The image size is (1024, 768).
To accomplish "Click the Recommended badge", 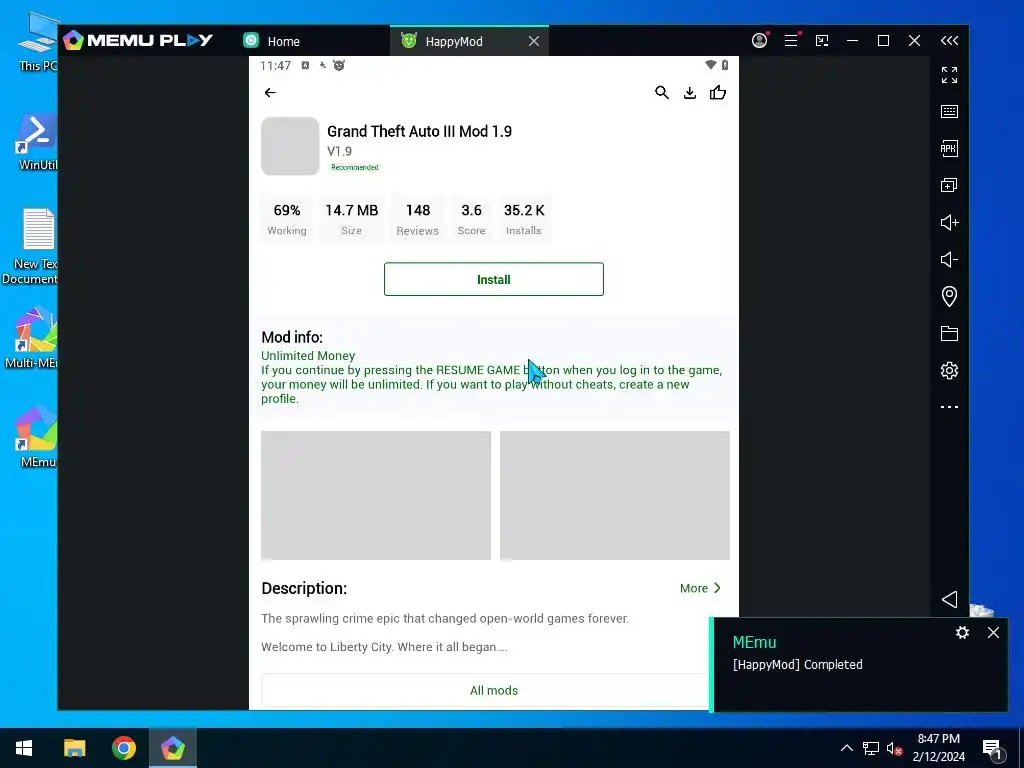I will click(355, 167).
